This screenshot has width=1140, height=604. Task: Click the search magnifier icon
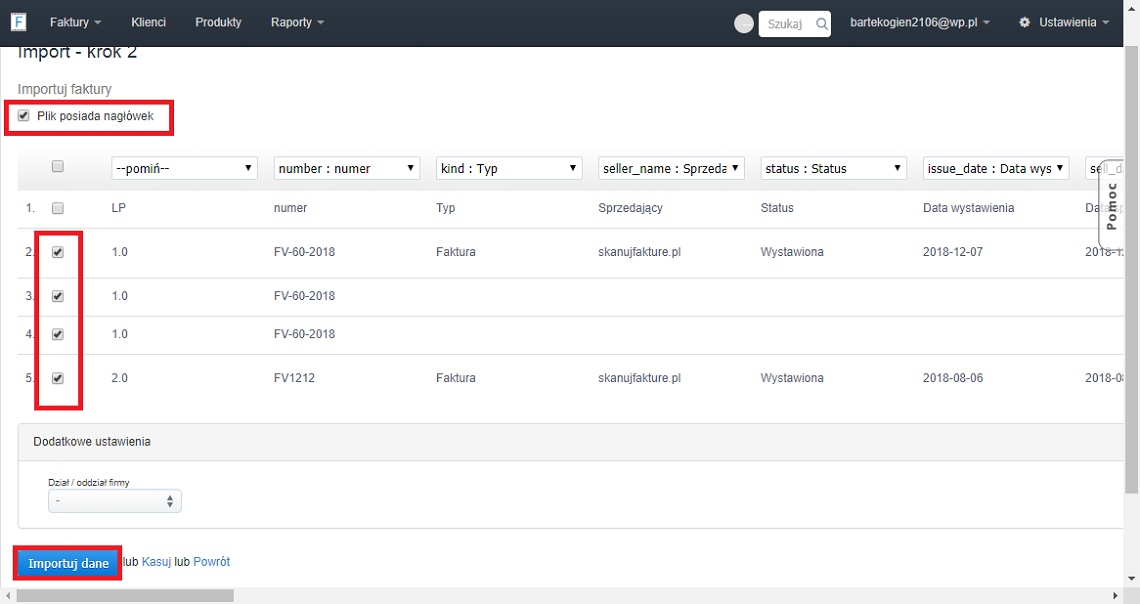821,24
